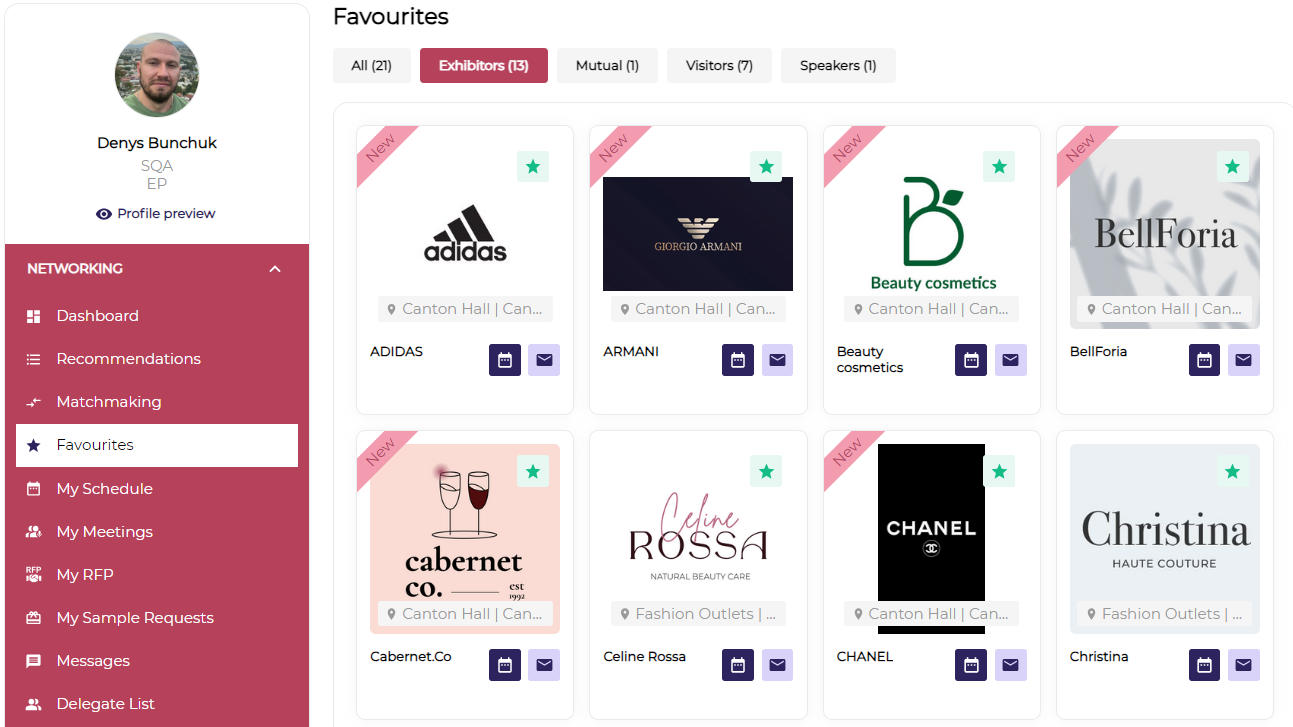Open the Matchmaking sidebar item
Image resolution: width=1293 pixels, height=727 pixels.
(108, 402)
